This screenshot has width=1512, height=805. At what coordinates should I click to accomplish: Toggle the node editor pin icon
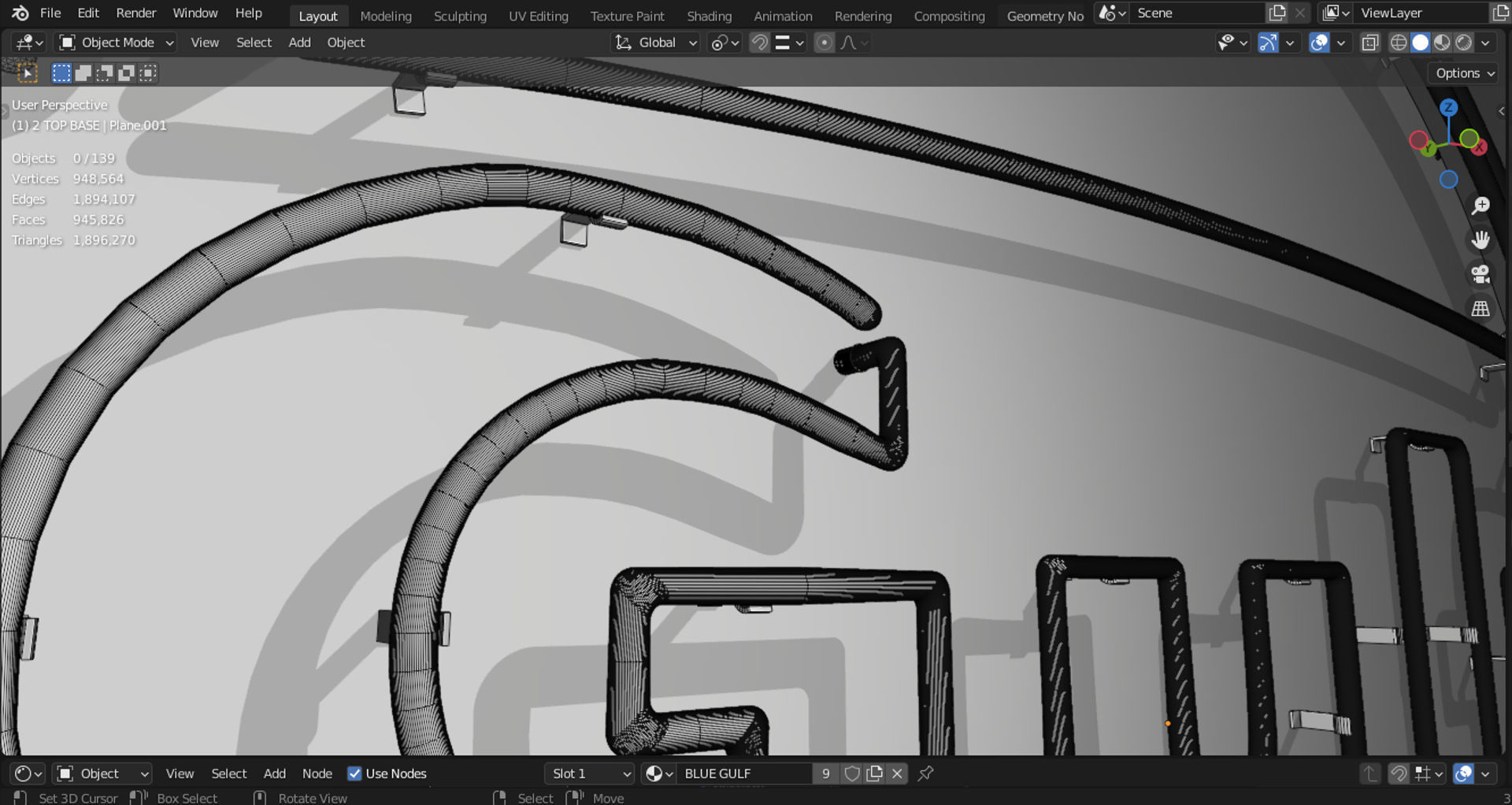pyautogui.click(x=926, y=773)
